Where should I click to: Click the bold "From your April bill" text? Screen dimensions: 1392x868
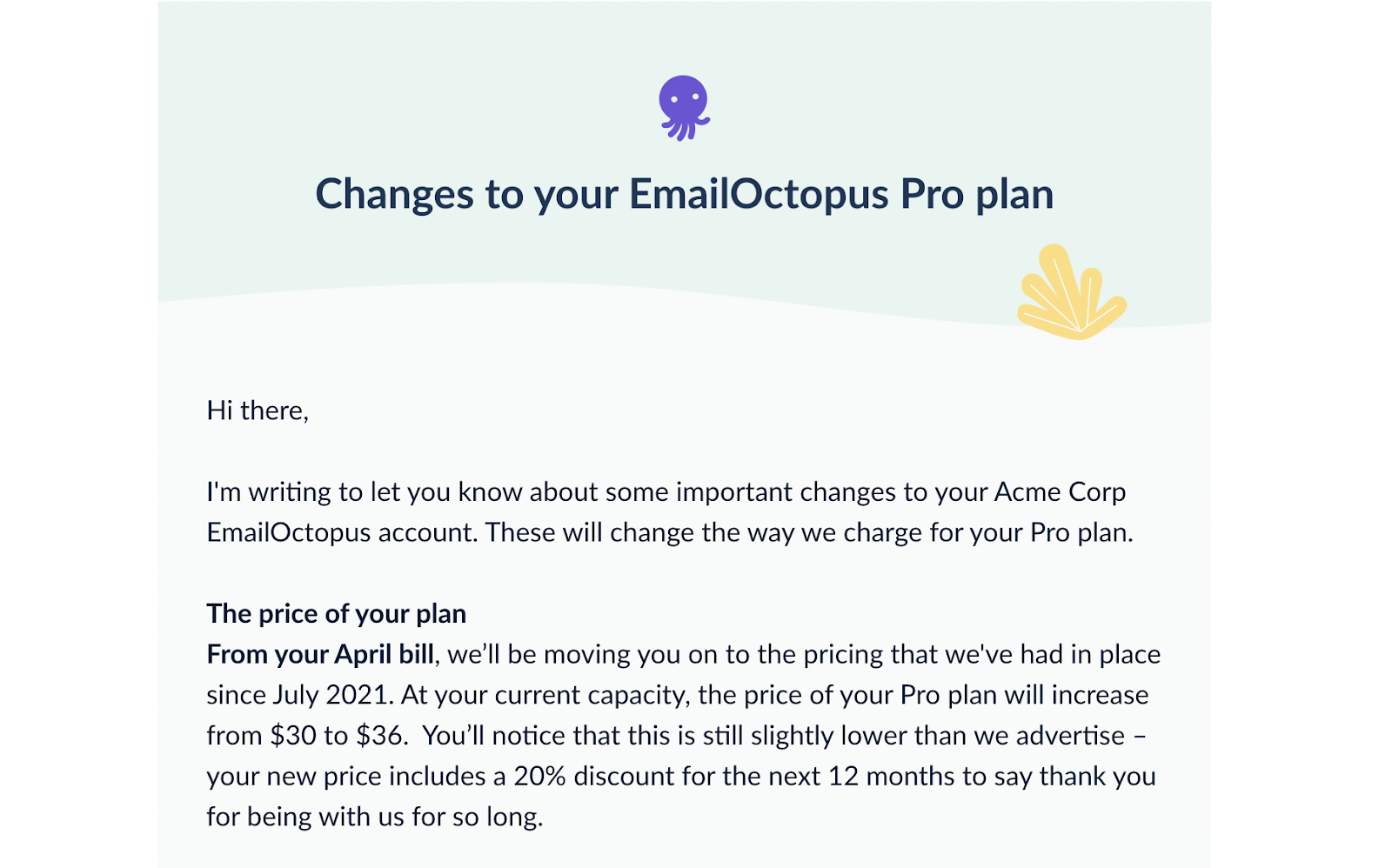(320, 655)
